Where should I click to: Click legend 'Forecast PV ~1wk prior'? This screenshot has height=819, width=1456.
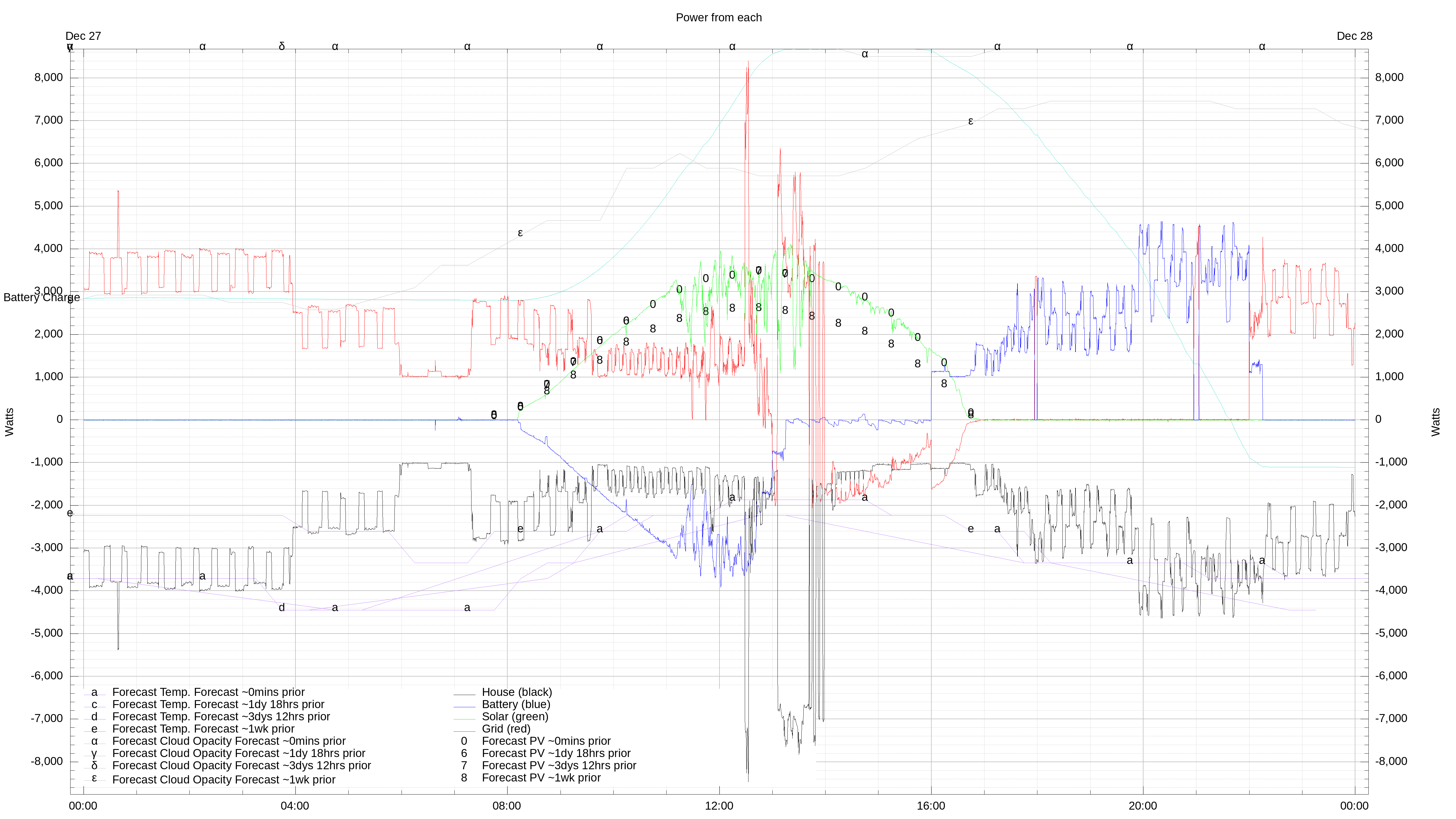(x=541, y=778)
